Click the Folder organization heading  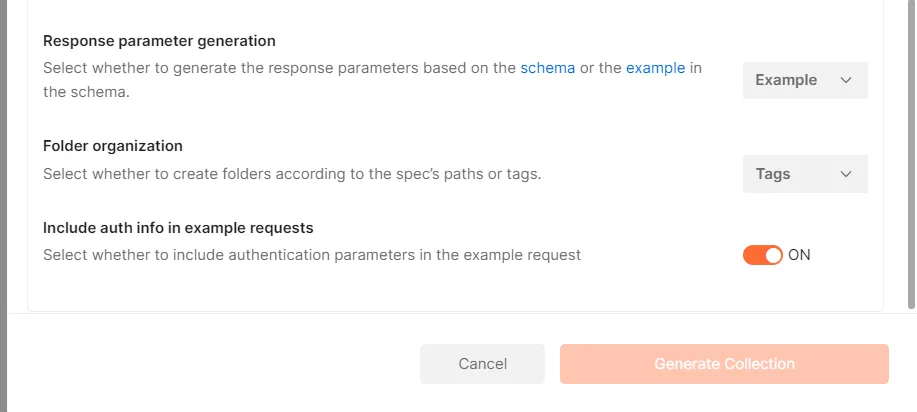(113, 146)
